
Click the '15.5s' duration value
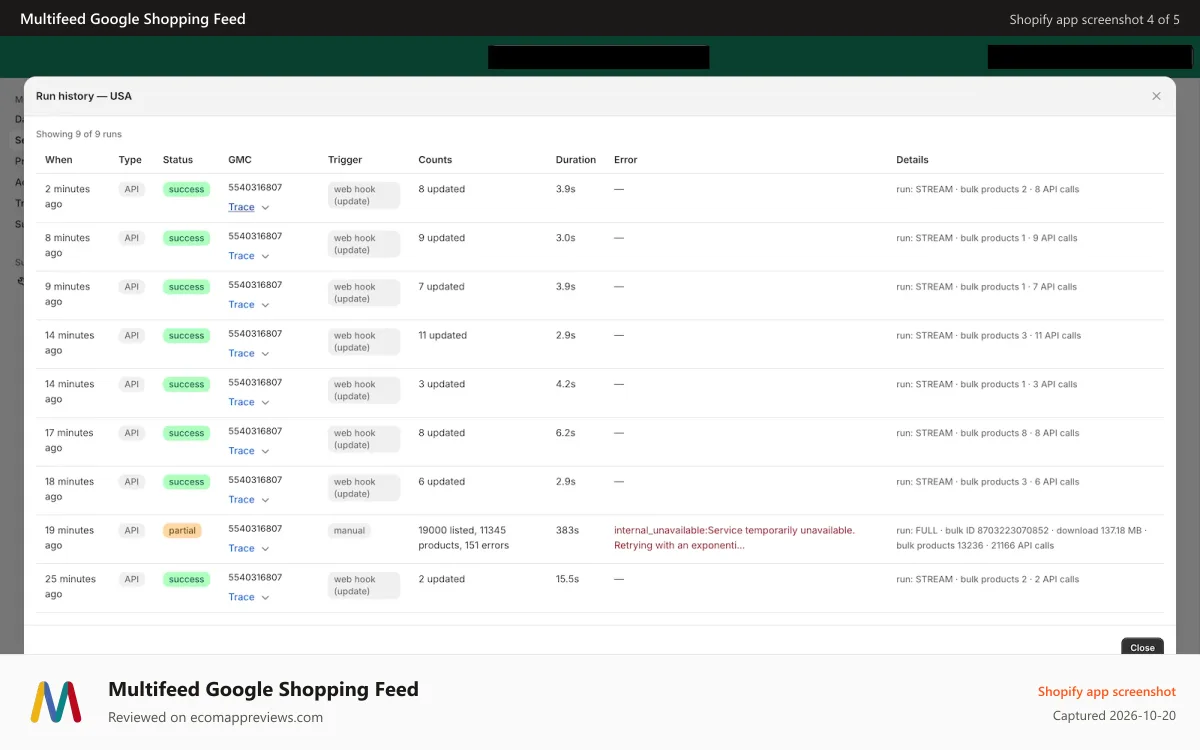pyautogui.click(x=568, y=579)
